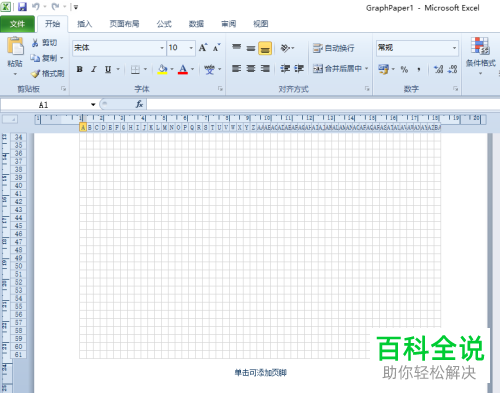
Task: Click the Redo arrow icon
Action: tap(55, 7)
